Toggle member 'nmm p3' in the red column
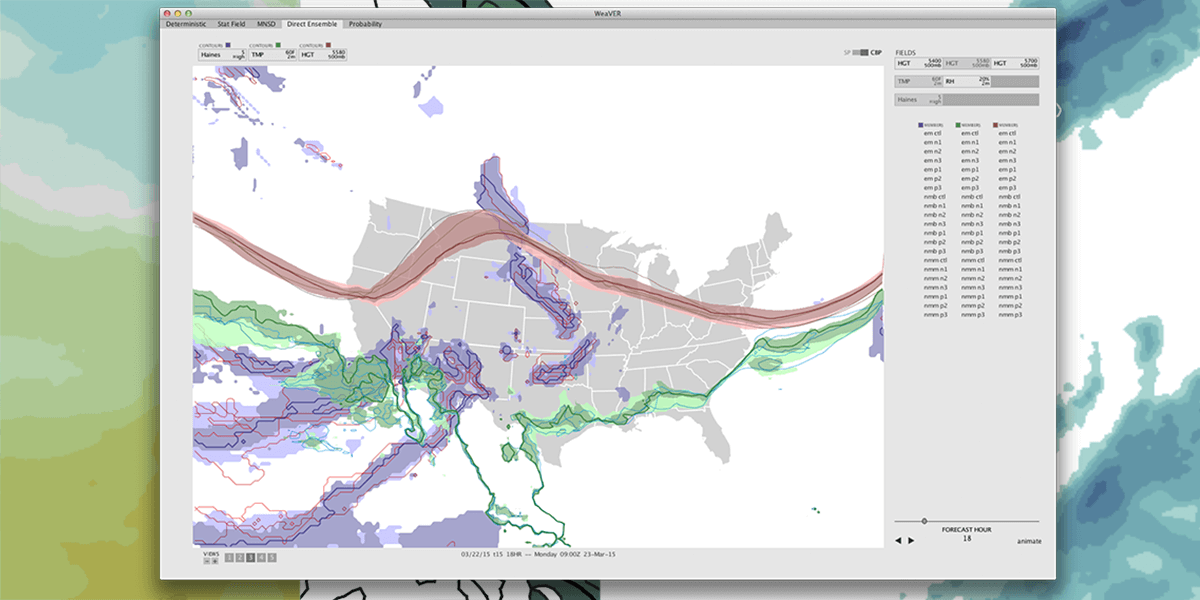 (x=1008, y=315)
